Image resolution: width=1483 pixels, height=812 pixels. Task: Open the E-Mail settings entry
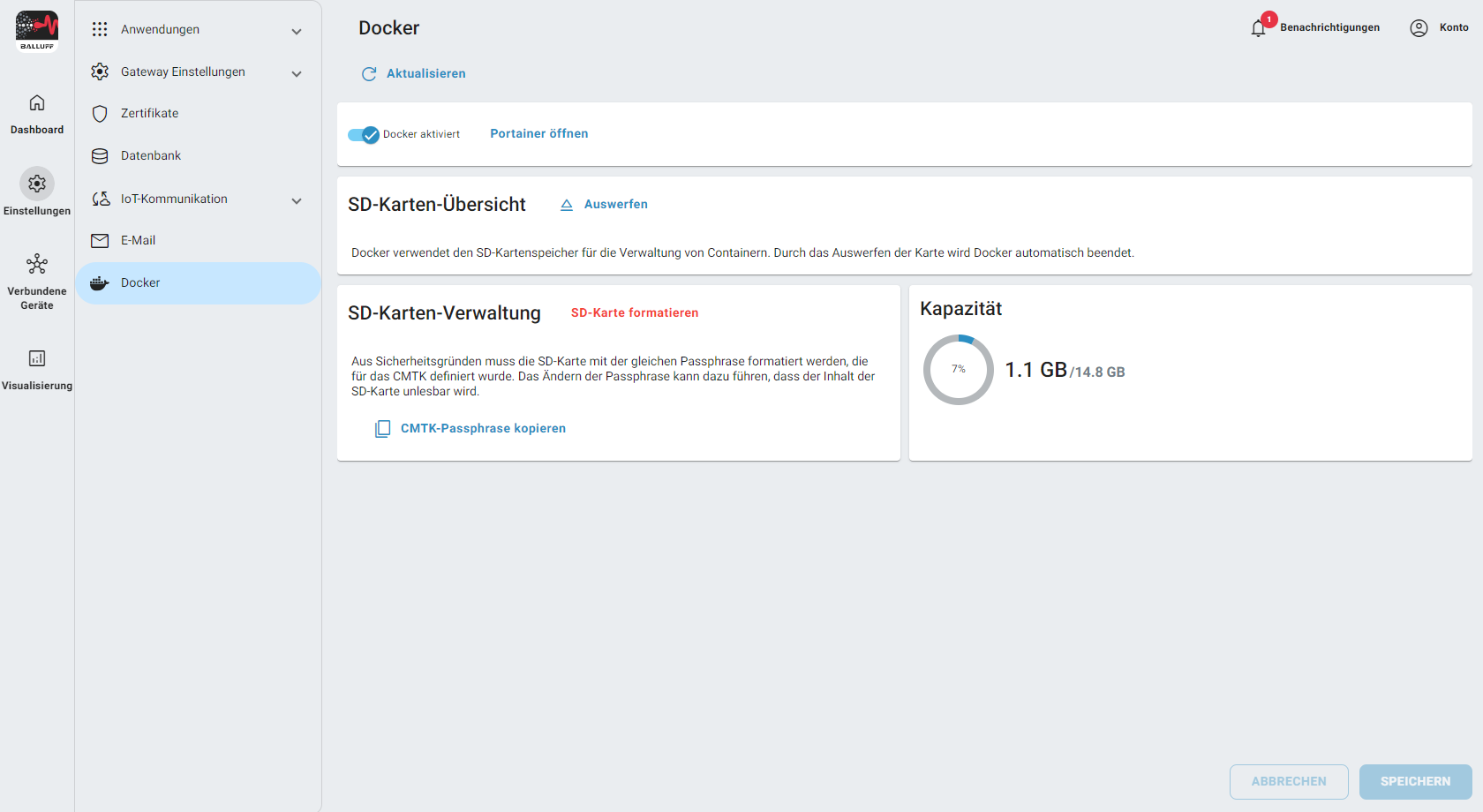tap(139, 241)
